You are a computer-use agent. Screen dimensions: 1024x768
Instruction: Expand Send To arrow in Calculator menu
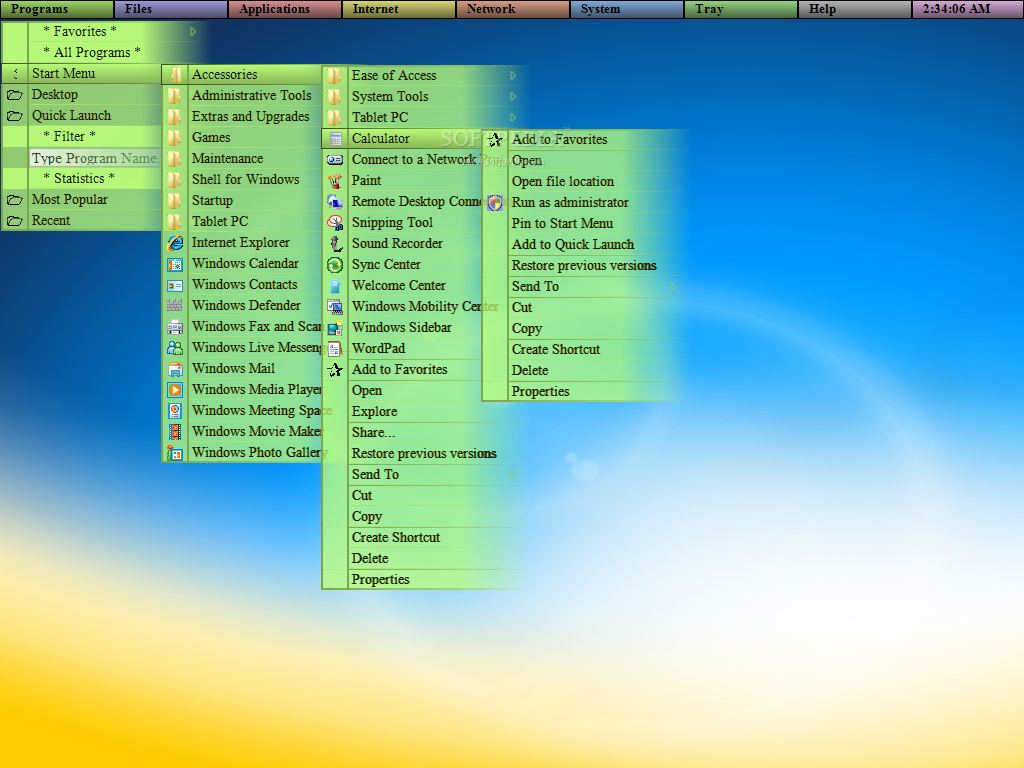click(x=672, y=286)
